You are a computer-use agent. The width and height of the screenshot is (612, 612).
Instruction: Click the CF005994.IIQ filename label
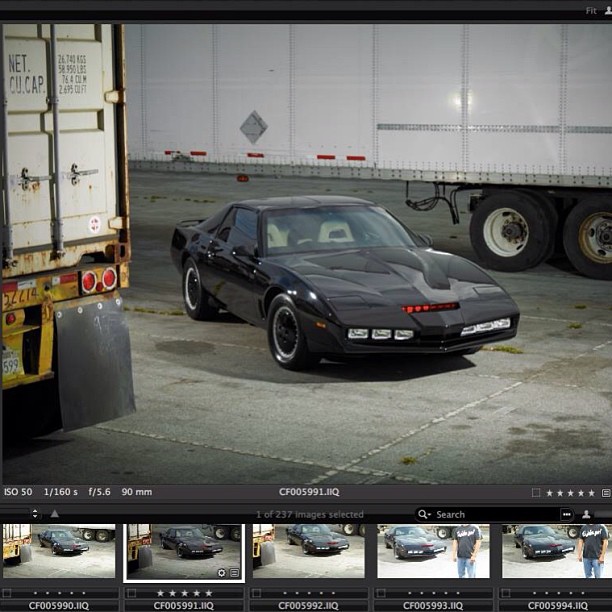point(558,606)
